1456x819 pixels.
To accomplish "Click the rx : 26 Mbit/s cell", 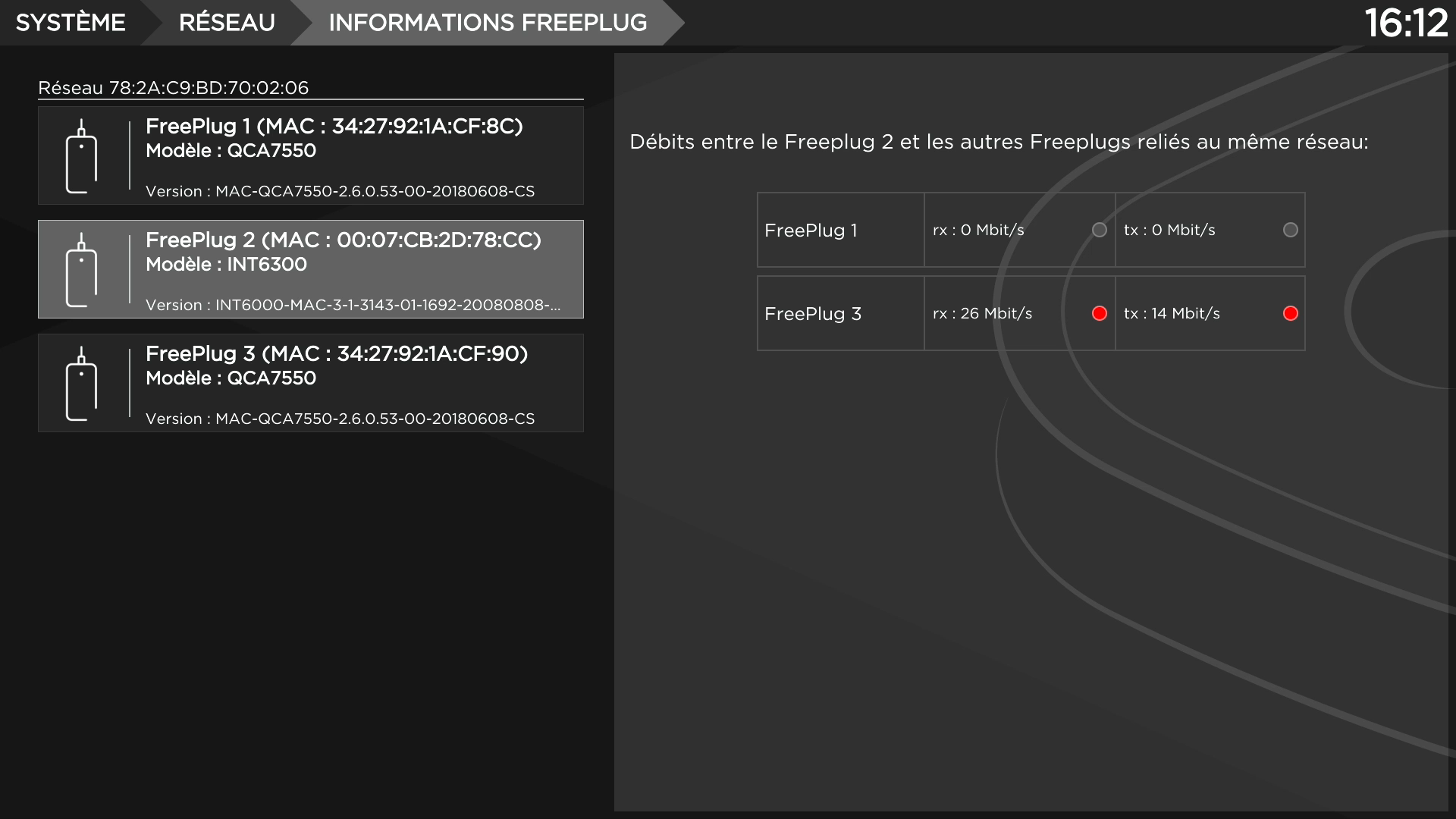I will (982, 313).
